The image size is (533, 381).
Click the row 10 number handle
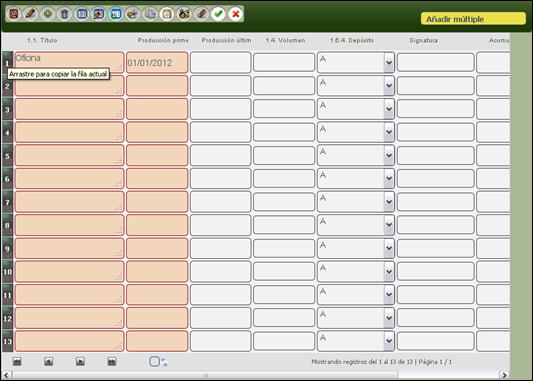[x=7, y=272]
